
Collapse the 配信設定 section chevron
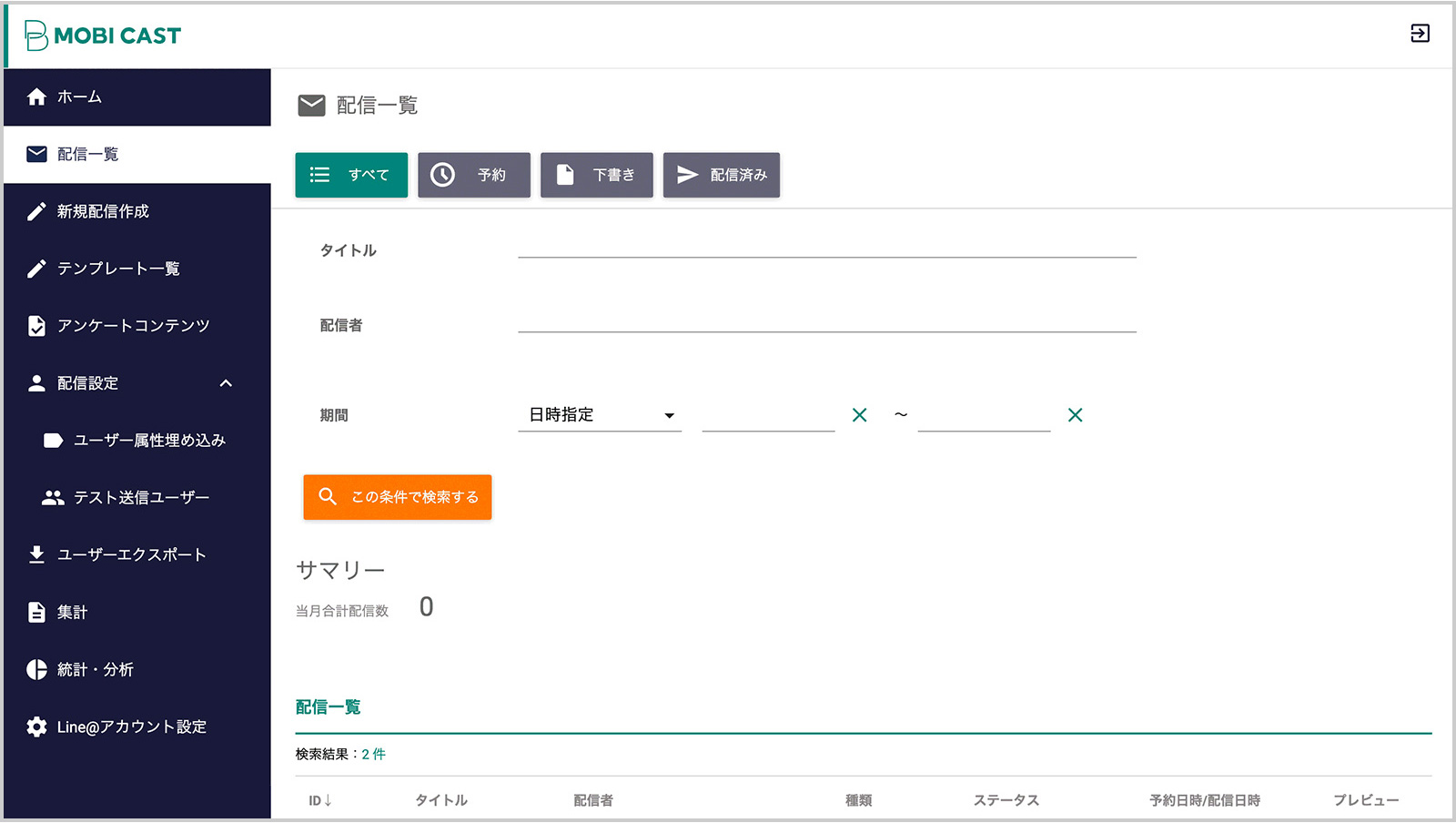coord(226,383)
